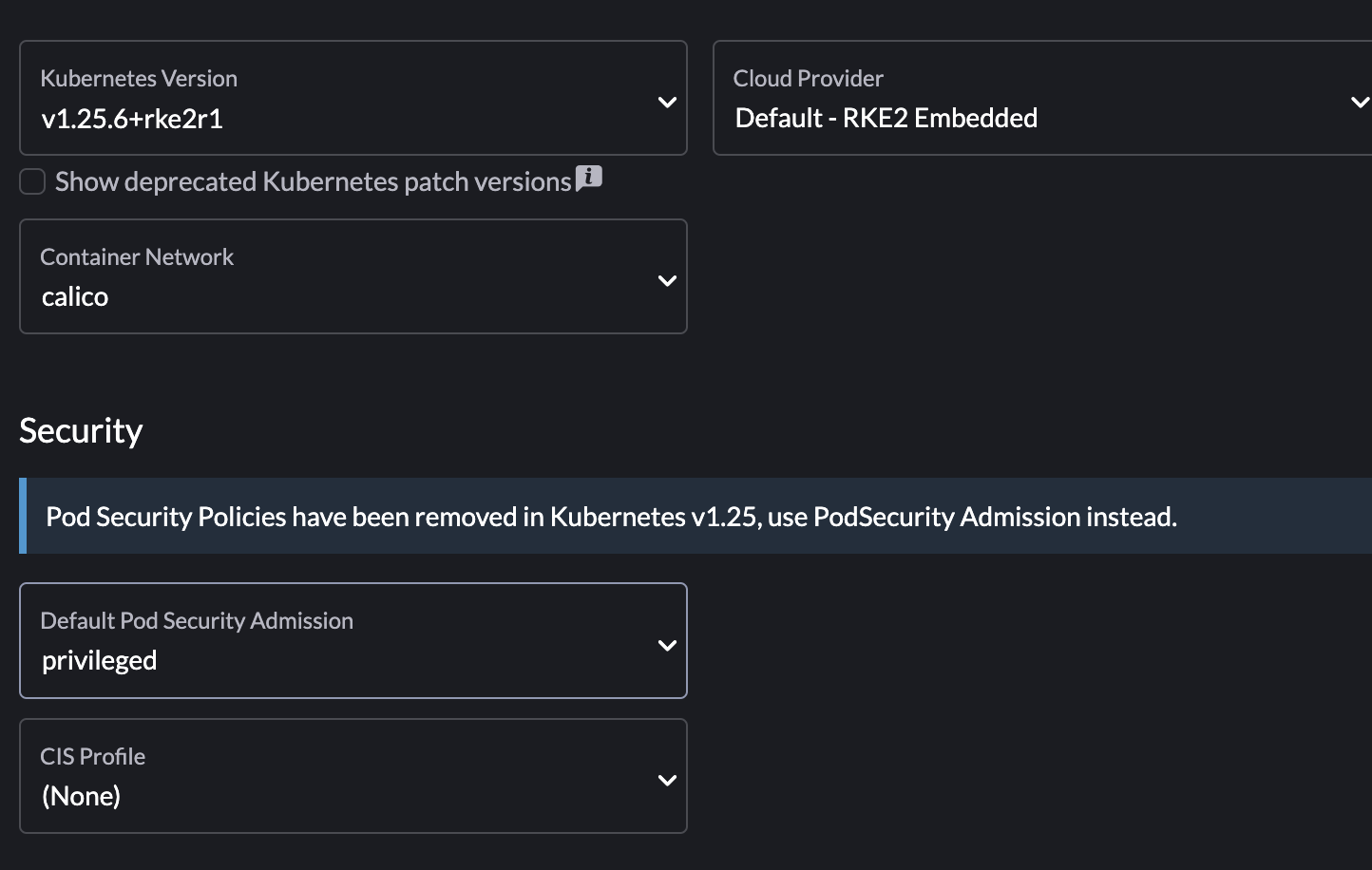Screen dimensions: 1372x870
Task: Expand the Container Network selector
Action: 352,276
